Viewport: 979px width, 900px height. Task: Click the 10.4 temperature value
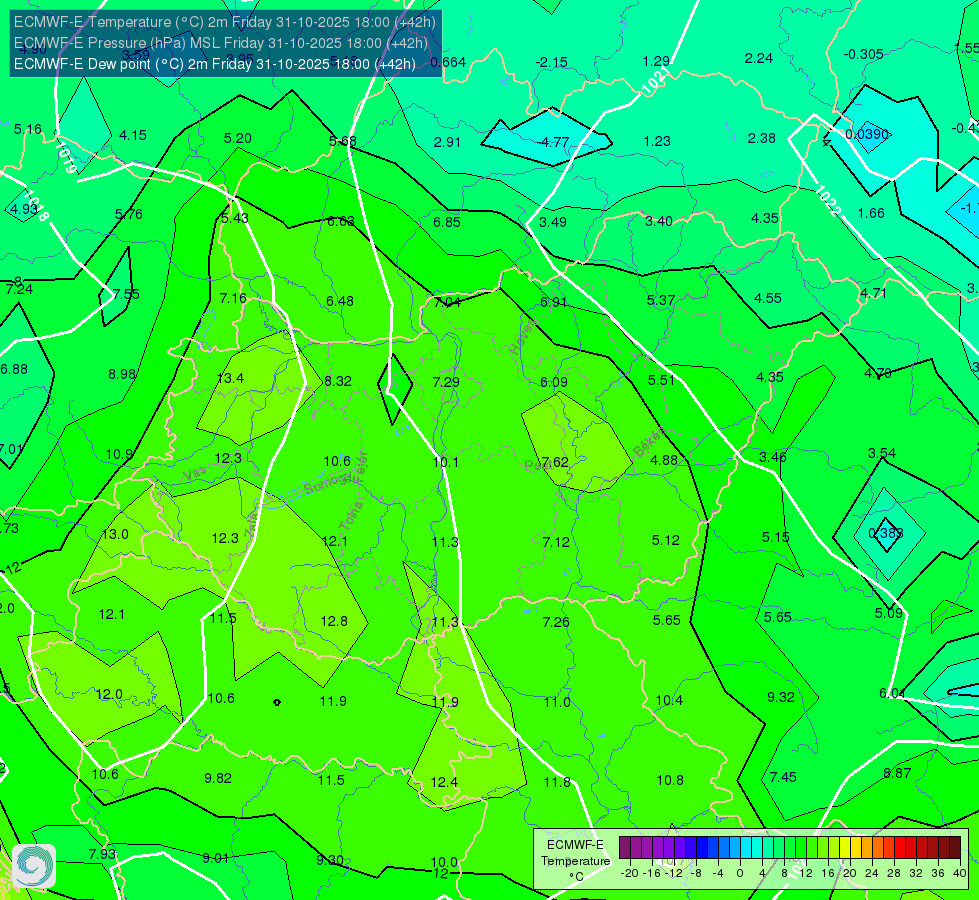[x=669, y=700]
